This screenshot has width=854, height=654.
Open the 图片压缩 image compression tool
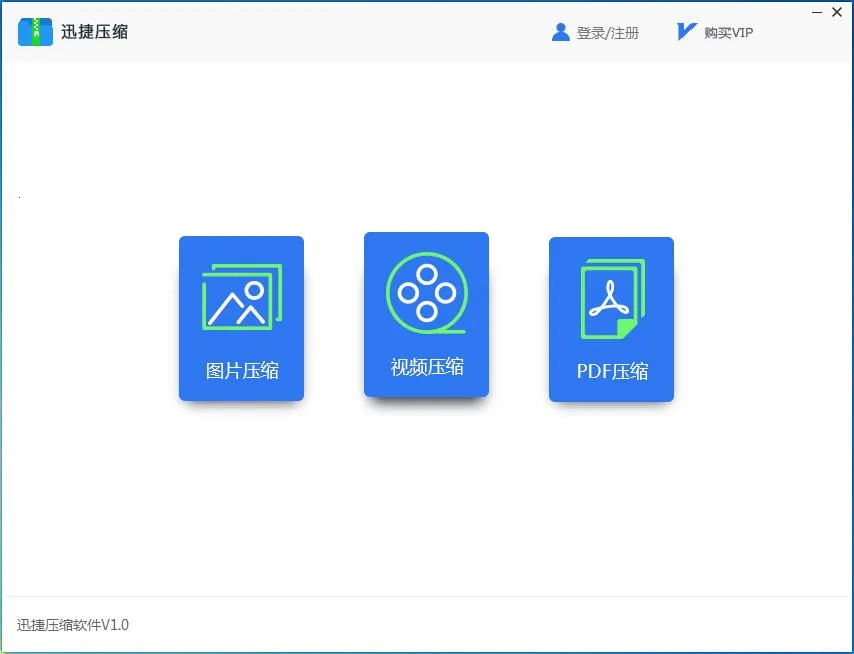241,318
